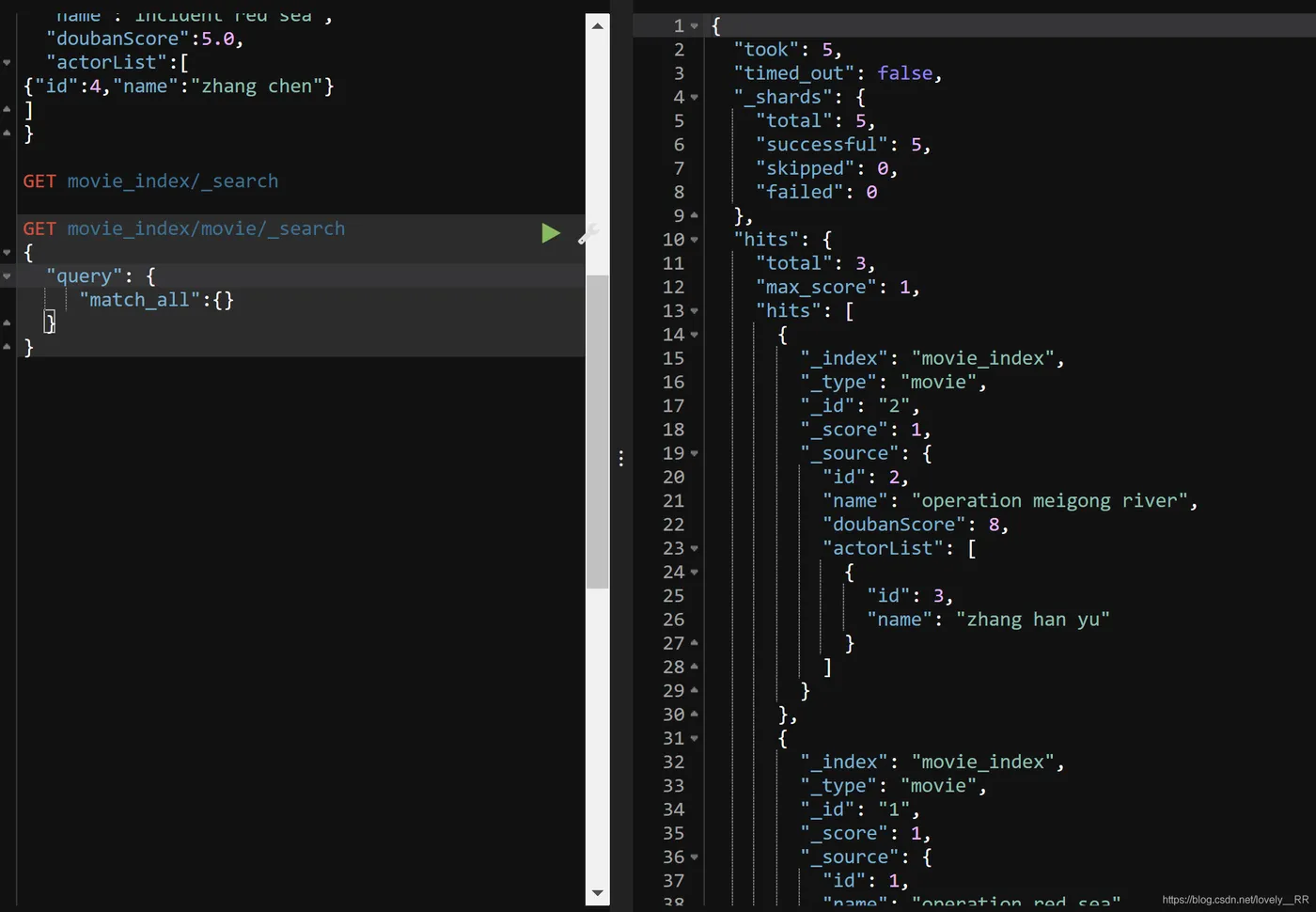This screenshot has height=912, width=1316.
Task: Click the "failed": 0 response line
Action: point(816,192)
